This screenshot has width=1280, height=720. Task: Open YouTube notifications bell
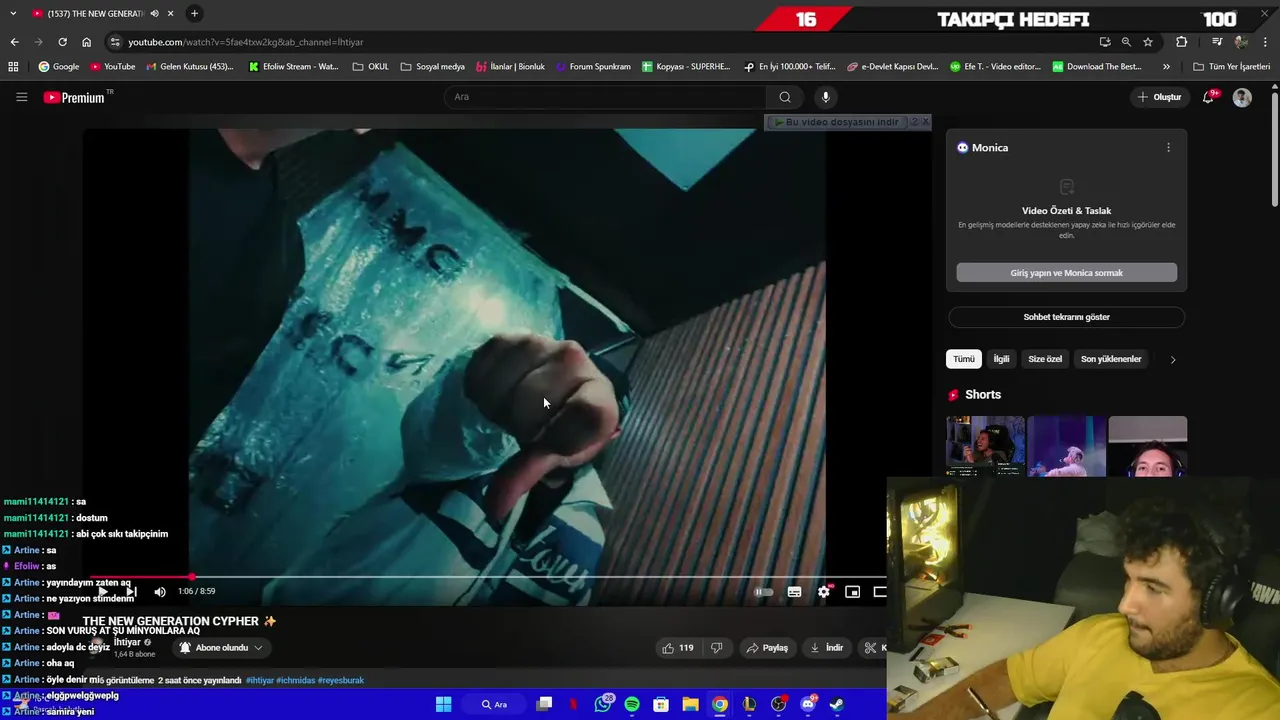coord(1208,97)
